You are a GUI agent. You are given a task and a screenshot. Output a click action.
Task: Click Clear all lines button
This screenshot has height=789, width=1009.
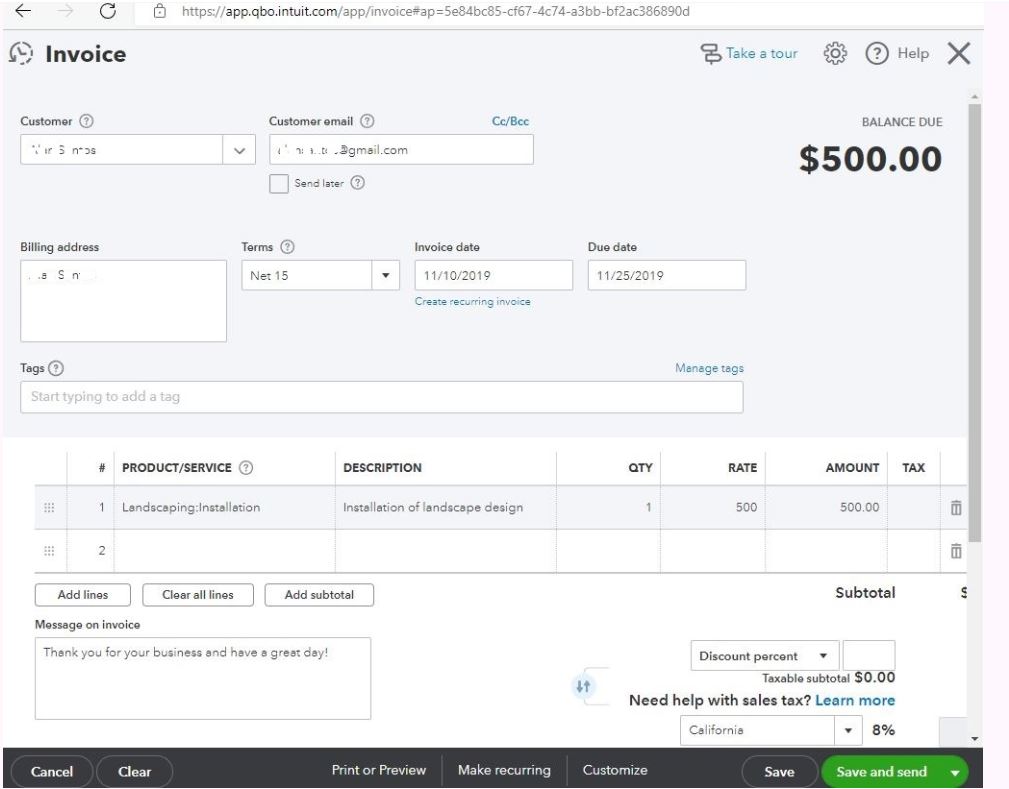pyautogui.click(x=198, y=595)
